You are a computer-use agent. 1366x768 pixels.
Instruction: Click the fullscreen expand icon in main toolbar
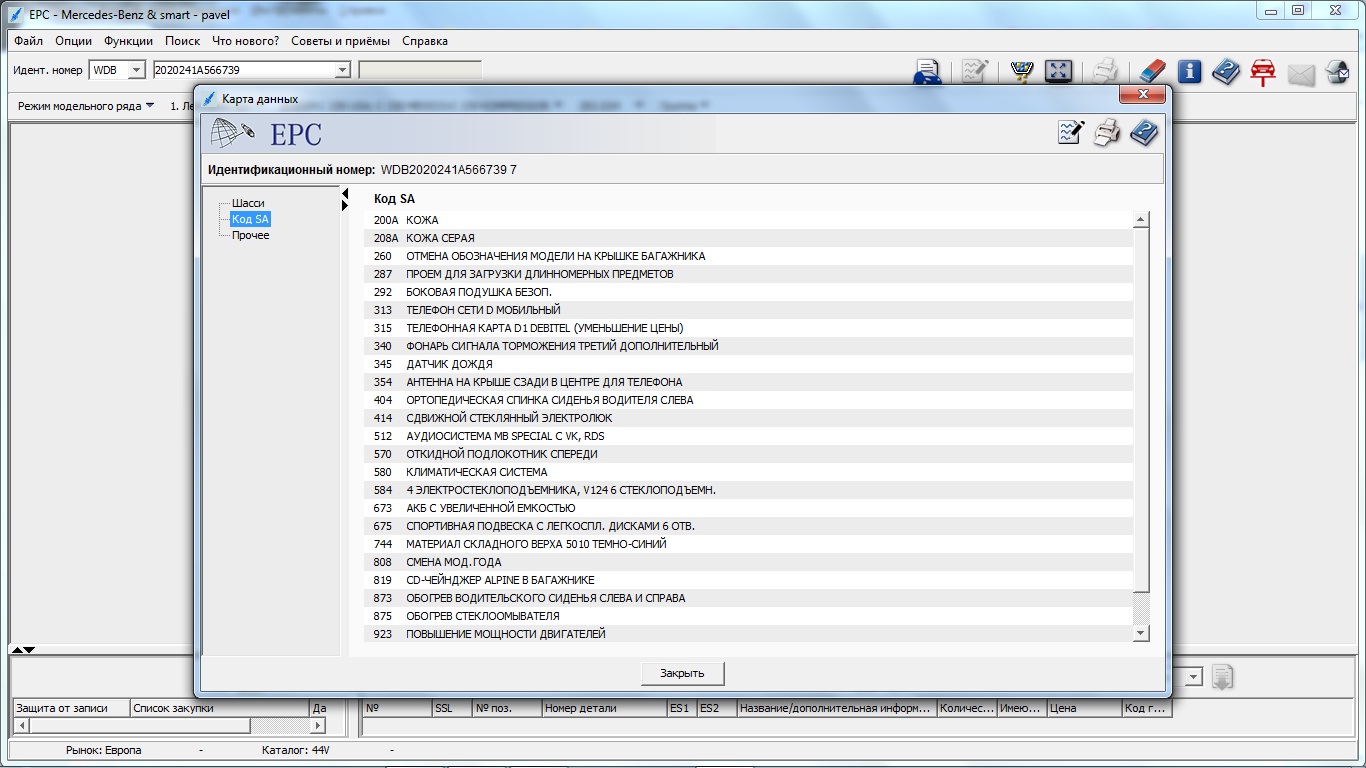[1058, 71]
